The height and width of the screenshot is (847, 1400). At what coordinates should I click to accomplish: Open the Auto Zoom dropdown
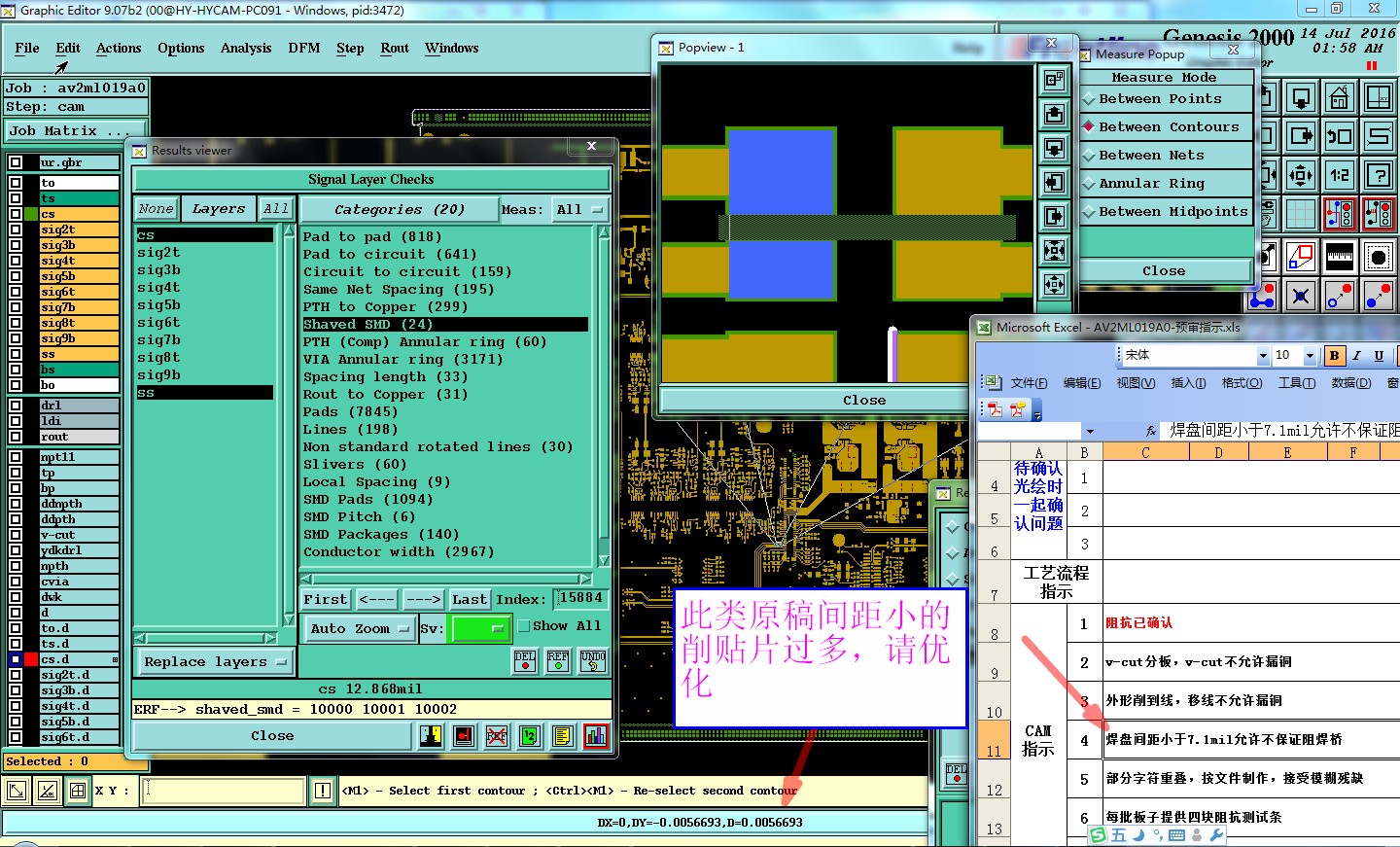[x=359, y=629]
